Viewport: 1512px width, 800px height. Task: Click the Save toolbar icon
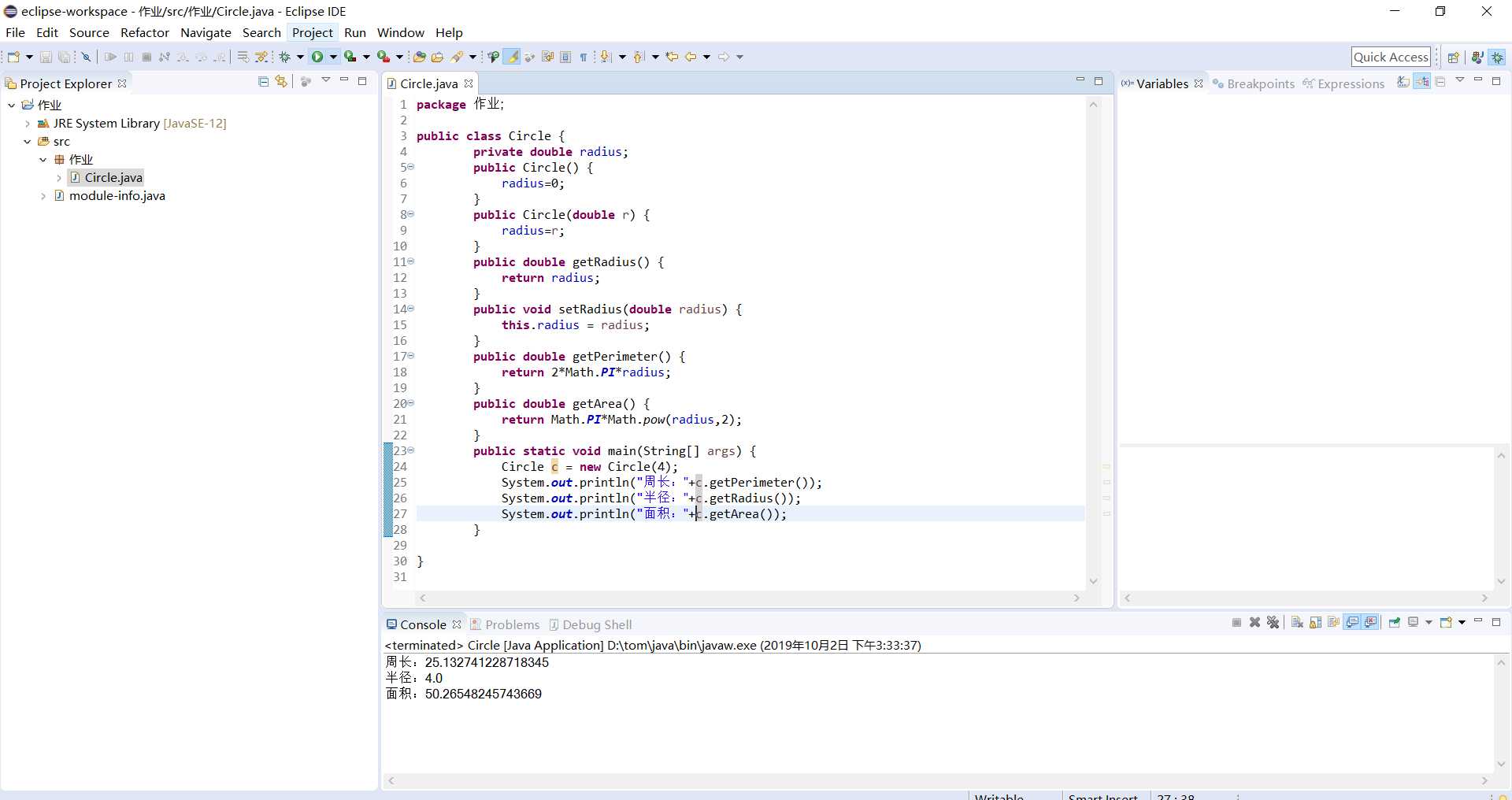tap(46, 57)
